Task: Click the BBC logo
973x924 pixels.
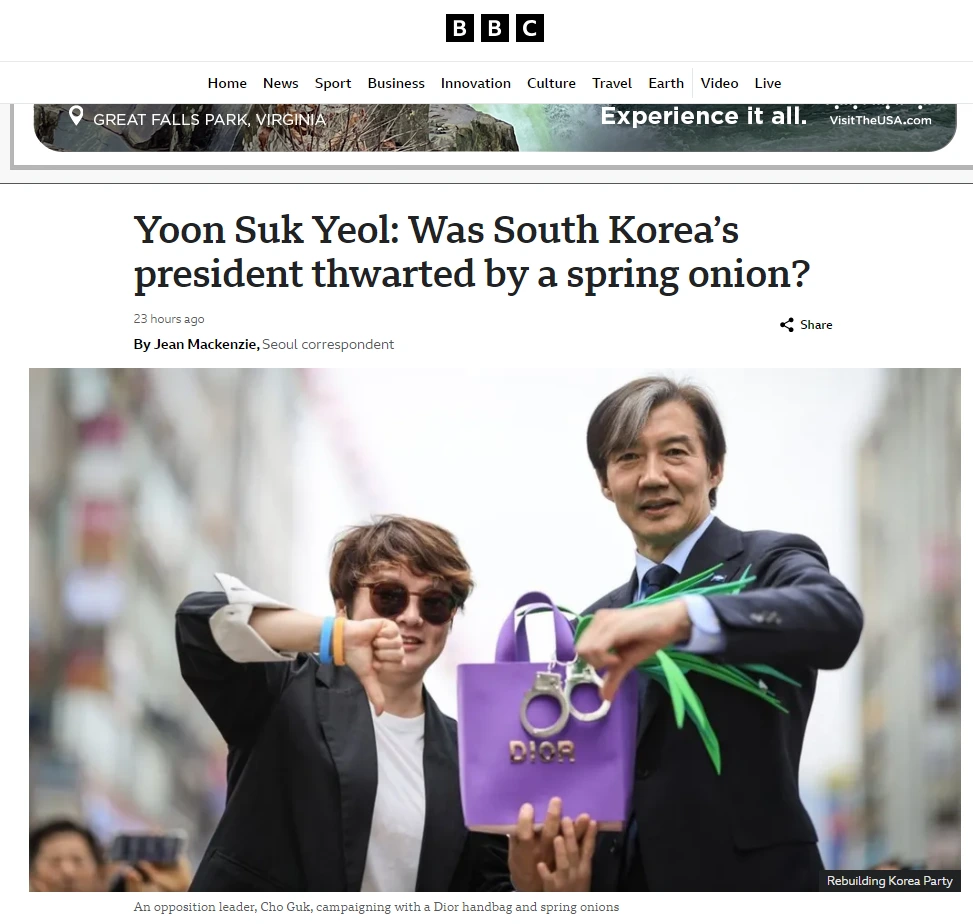Action: 495,29
